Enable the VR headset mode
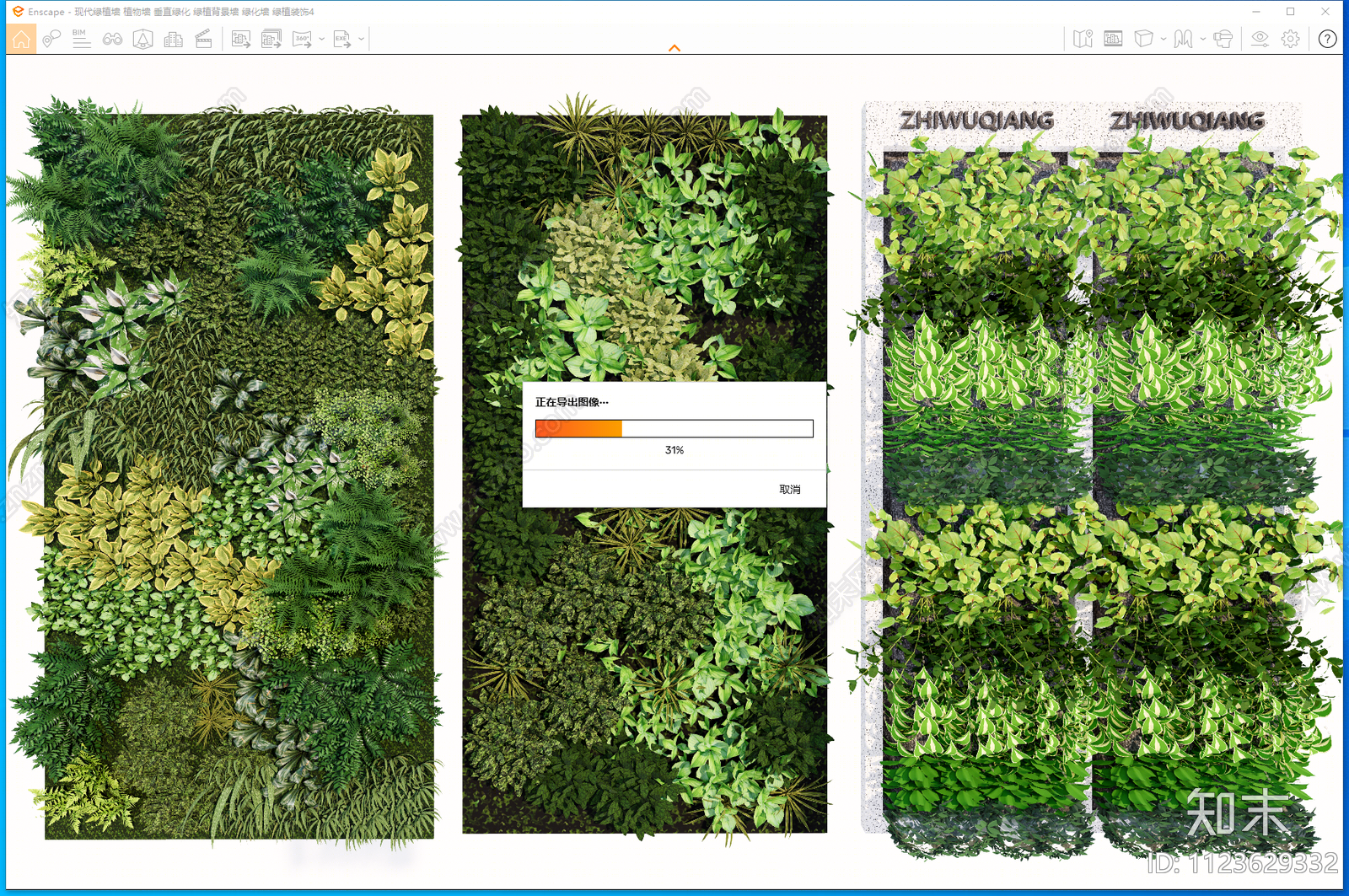This screenshot has height=896, width=1349. [1223, 39]
